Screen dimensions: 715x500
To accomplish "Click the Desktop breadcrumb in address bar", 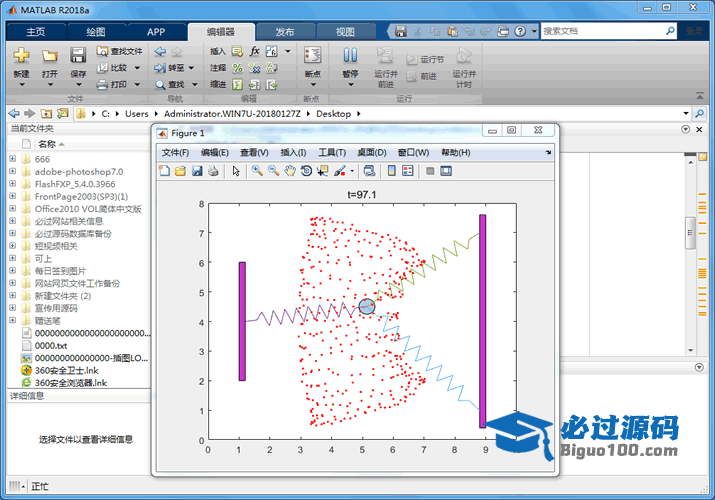I will [333, 113].
